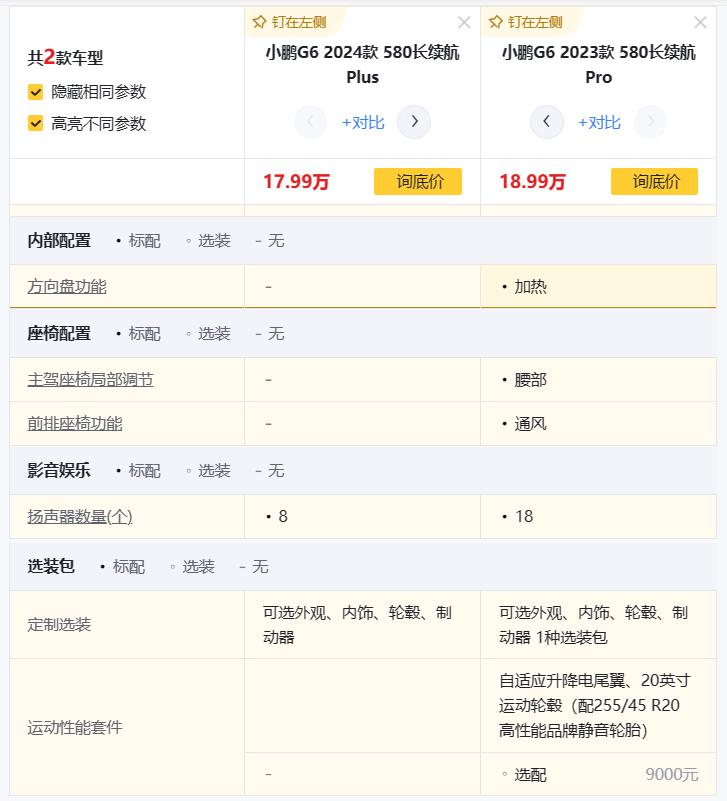727x801 pixels.
Task: Open the 前排座椅功能 parameter link
Action: pos(75,423)
